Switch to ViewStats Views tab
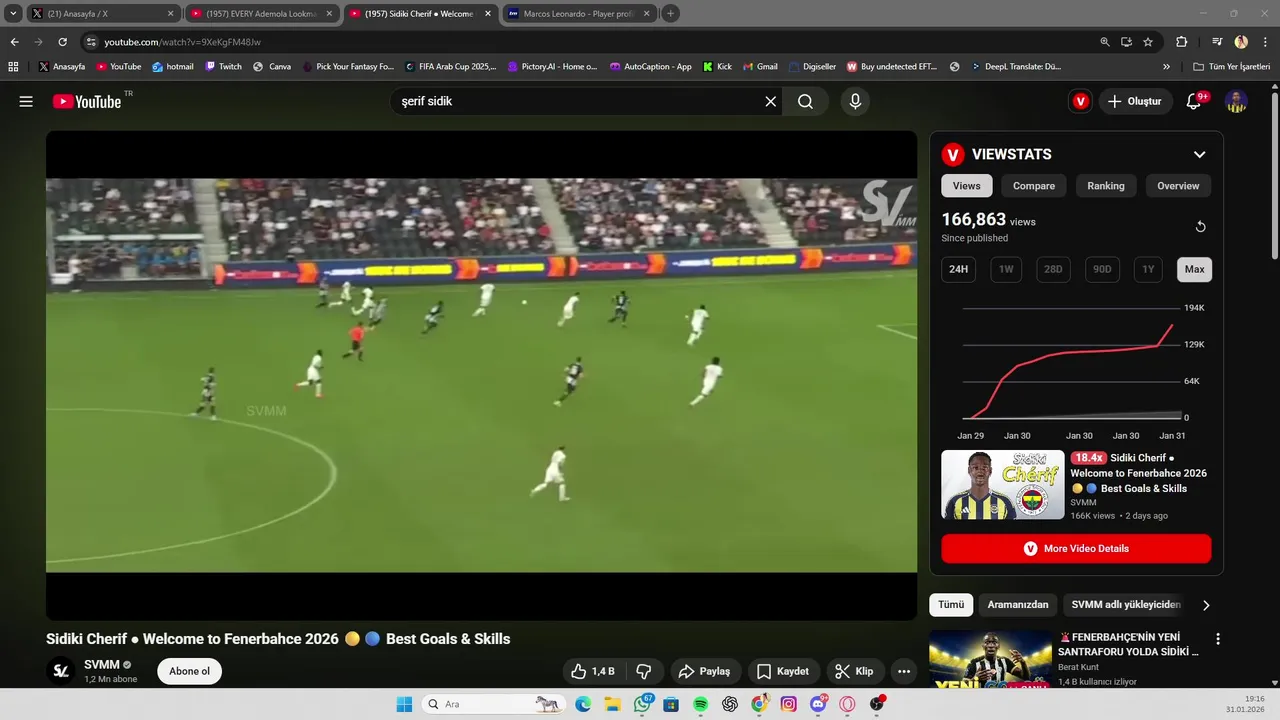The width and height of the screenshot is (1280, 720). point(966,186)
